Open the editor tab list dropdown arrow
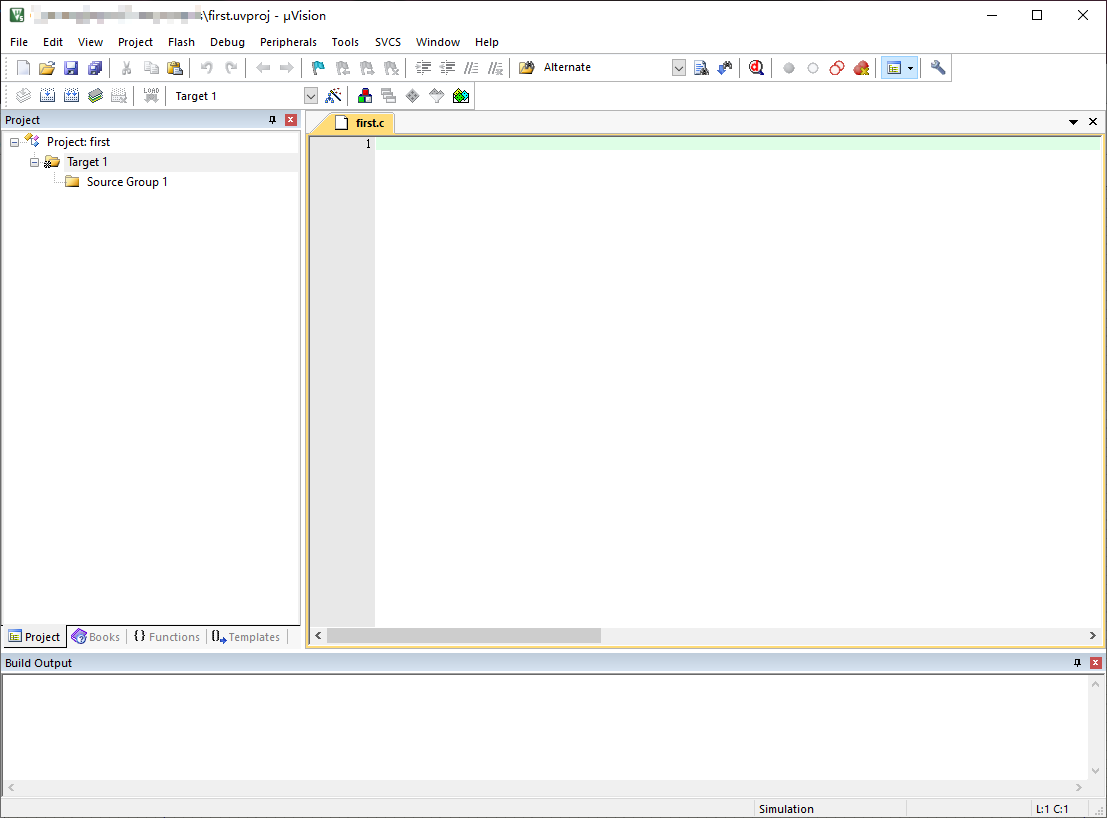1107x818 pixels. 1073,122
